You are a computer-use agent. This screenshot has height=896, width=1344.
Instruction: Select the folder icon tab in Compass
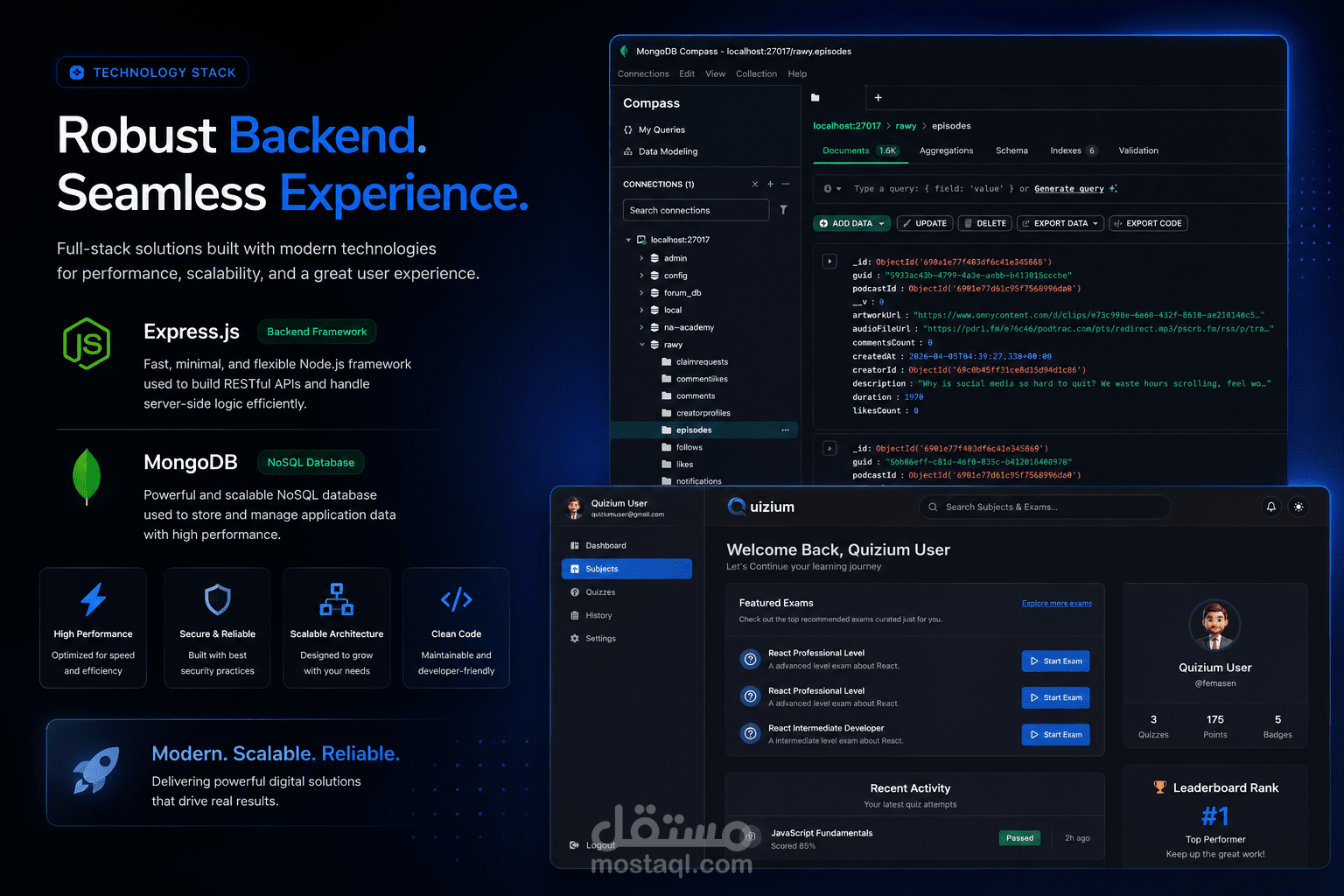(x=815, y=98)
